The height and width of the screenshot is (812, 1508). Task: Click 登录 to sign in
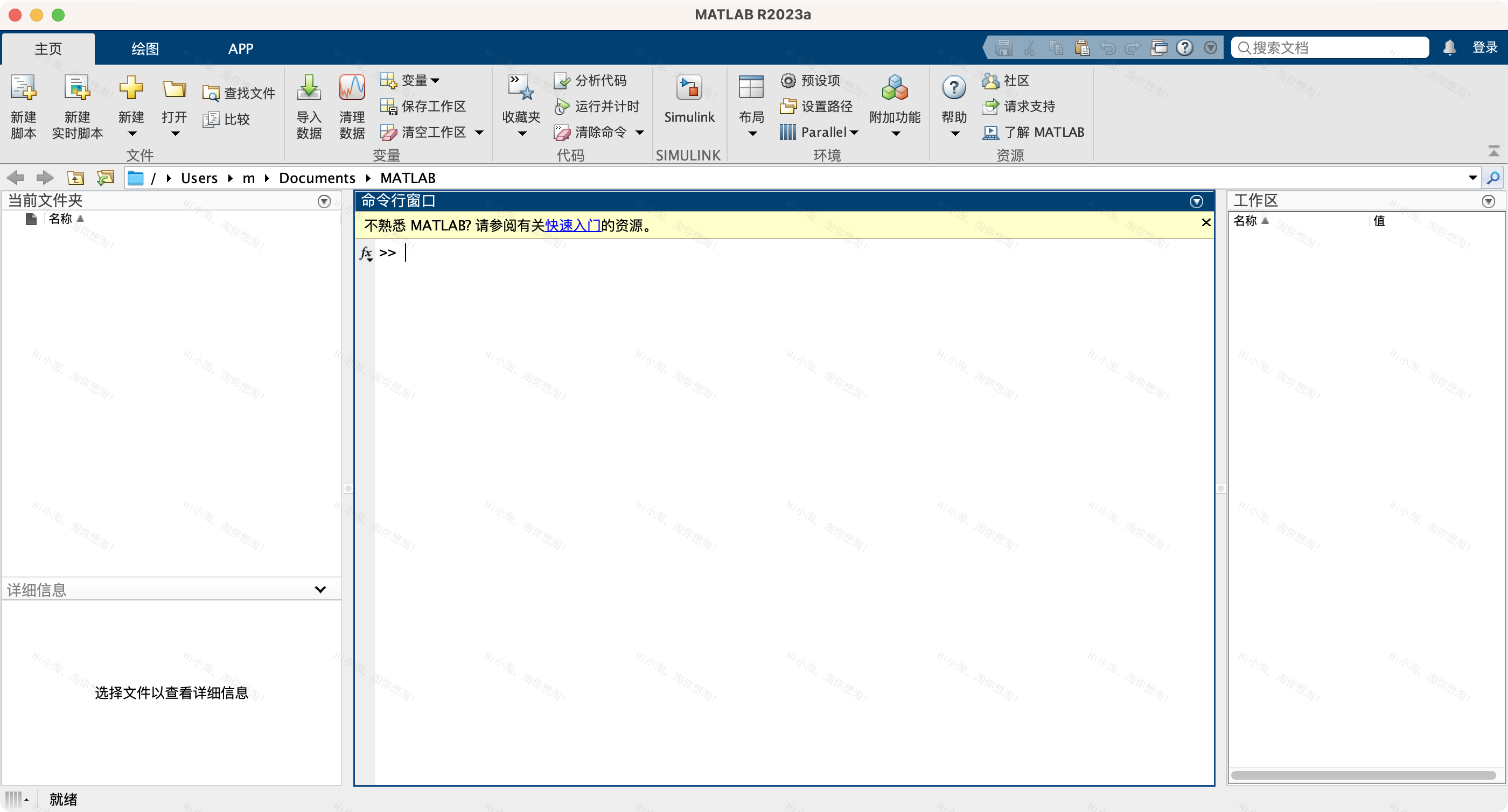pyautogui.click(x=1485, y=47)
